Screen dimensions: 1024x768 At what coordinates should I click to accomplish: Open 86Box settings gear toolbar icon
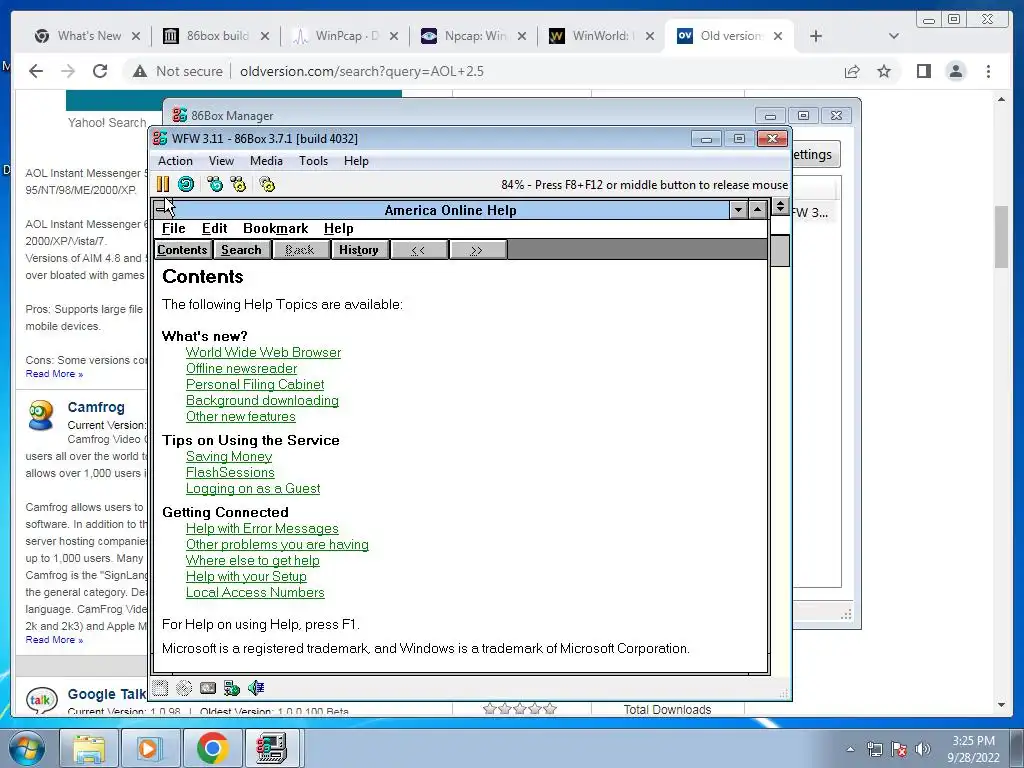(x=266, y=184)
